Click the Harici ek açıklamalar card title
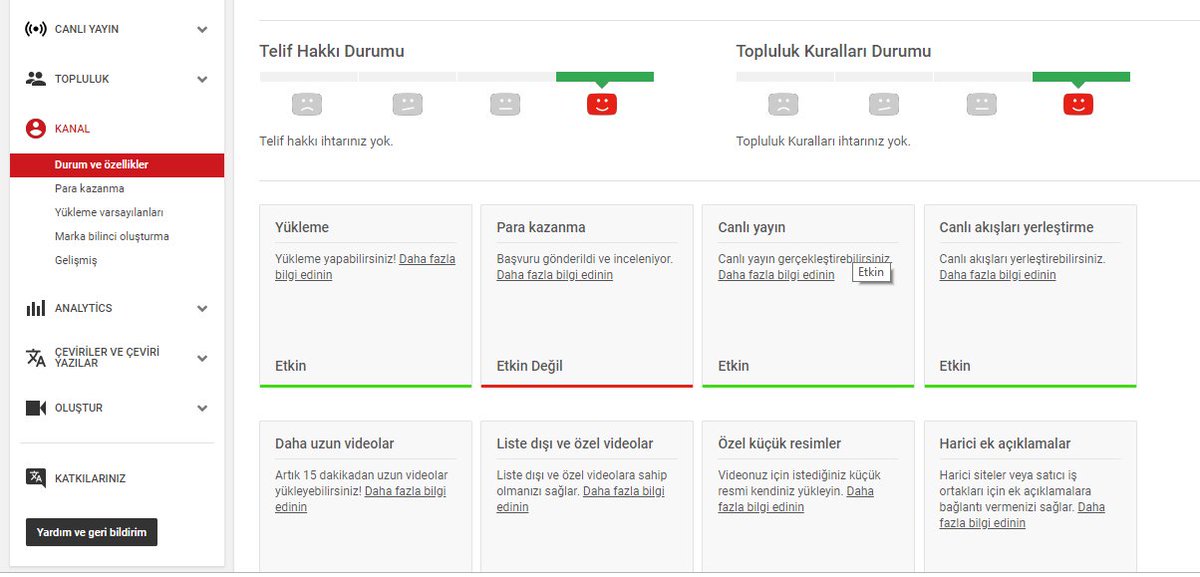The image size is (1200, 577). tap(1005, 443)
